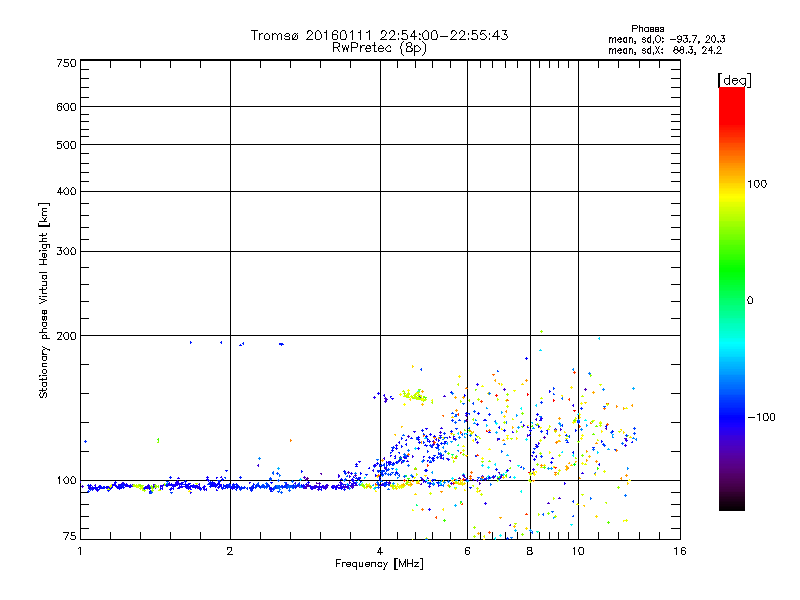Click the x-axis label '16'
Image resolution: width=800 pixels, height=600 pixels.
point(680,551)
